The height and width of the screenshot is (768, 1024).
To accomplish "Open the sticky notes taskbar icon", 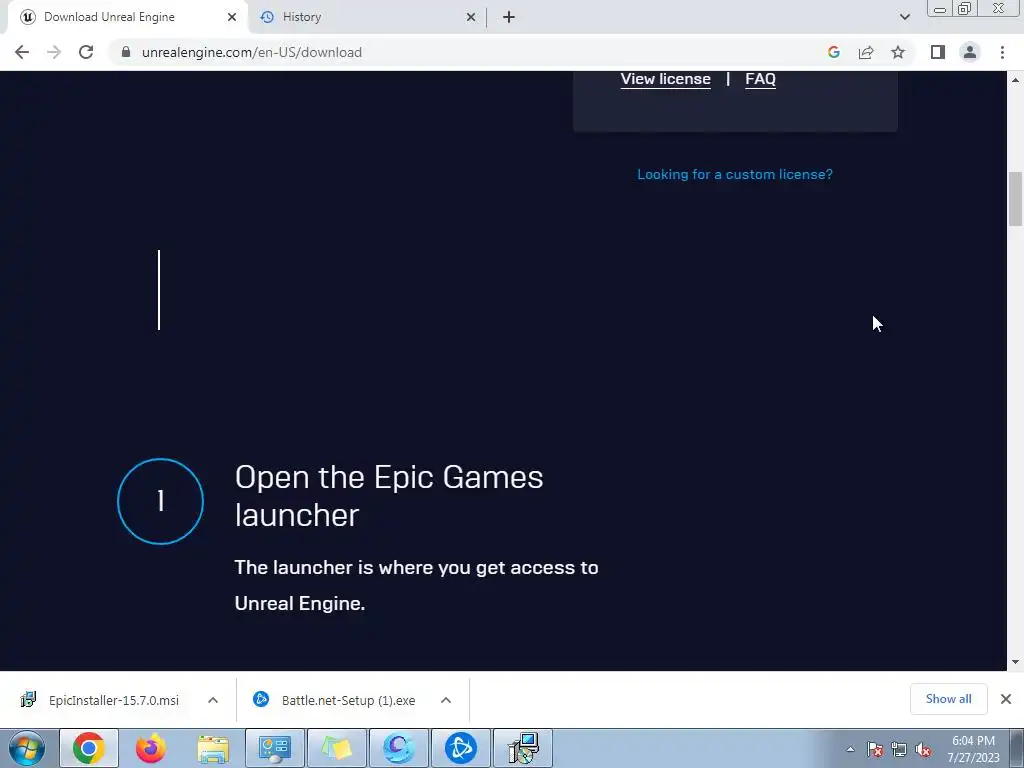I will click(336, 748).
